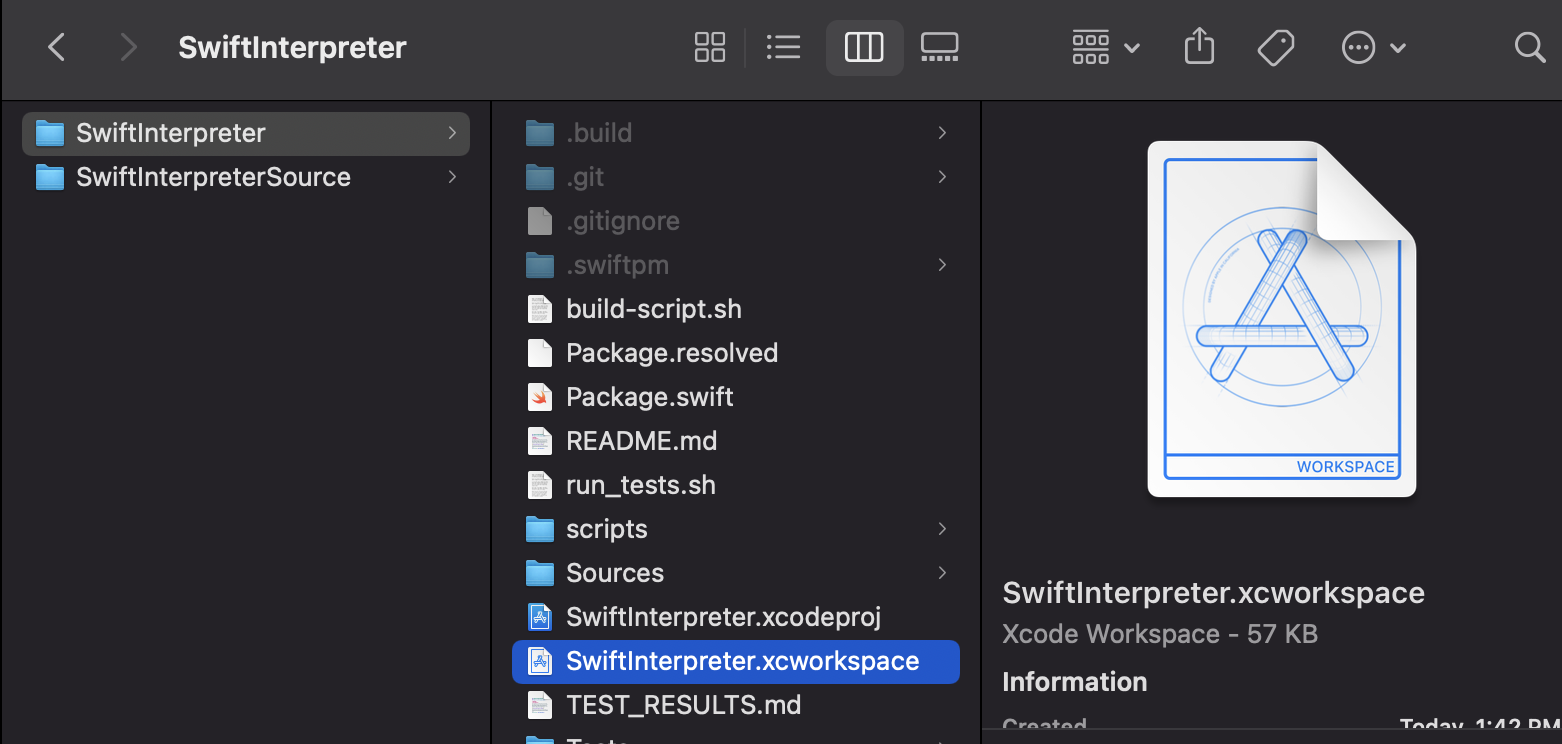Image resolution: width=1562 pixels, height=744 pixels.
Task: Click the Swift icon beside Package.swift
Action: (x=540, y=397)
